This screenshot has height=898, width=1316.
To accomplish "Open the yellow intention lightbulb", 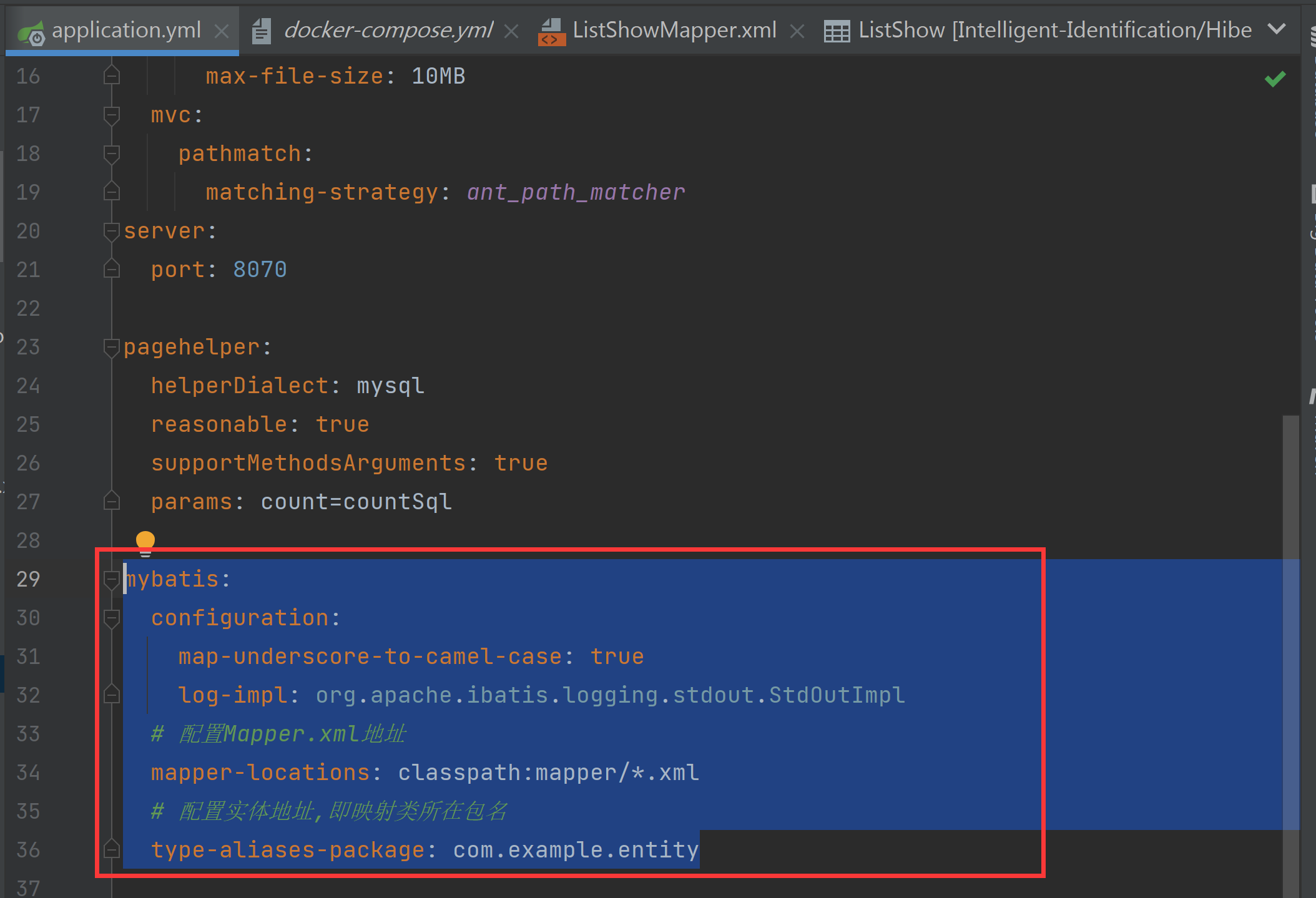I will pyautogui.click(x=145, y=542).
